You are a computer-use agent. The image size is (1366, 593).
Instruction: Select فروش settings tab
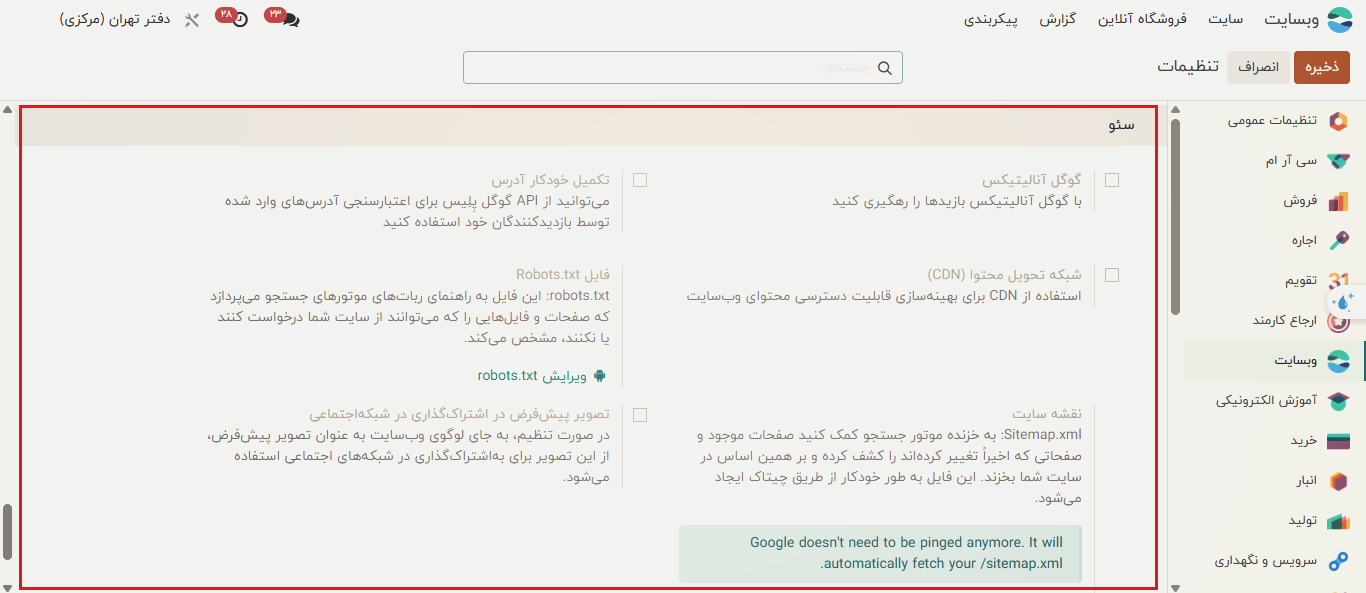[1301, 201]
